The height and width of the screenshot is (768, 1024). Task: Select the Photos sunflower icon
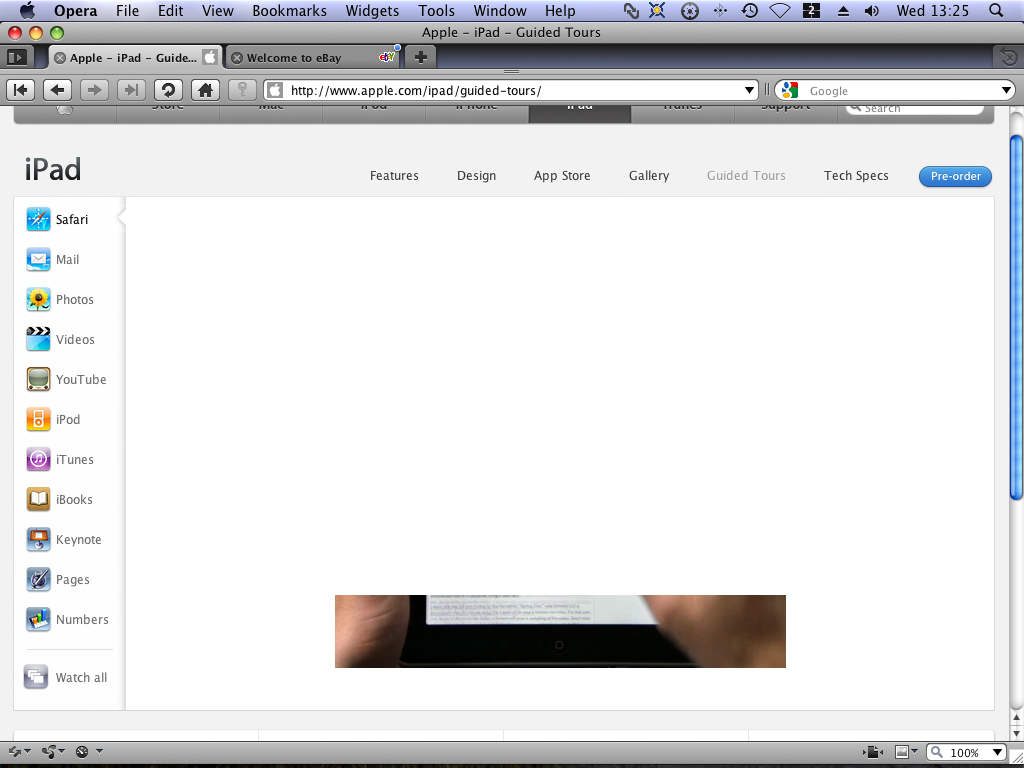tap(38, 300)
